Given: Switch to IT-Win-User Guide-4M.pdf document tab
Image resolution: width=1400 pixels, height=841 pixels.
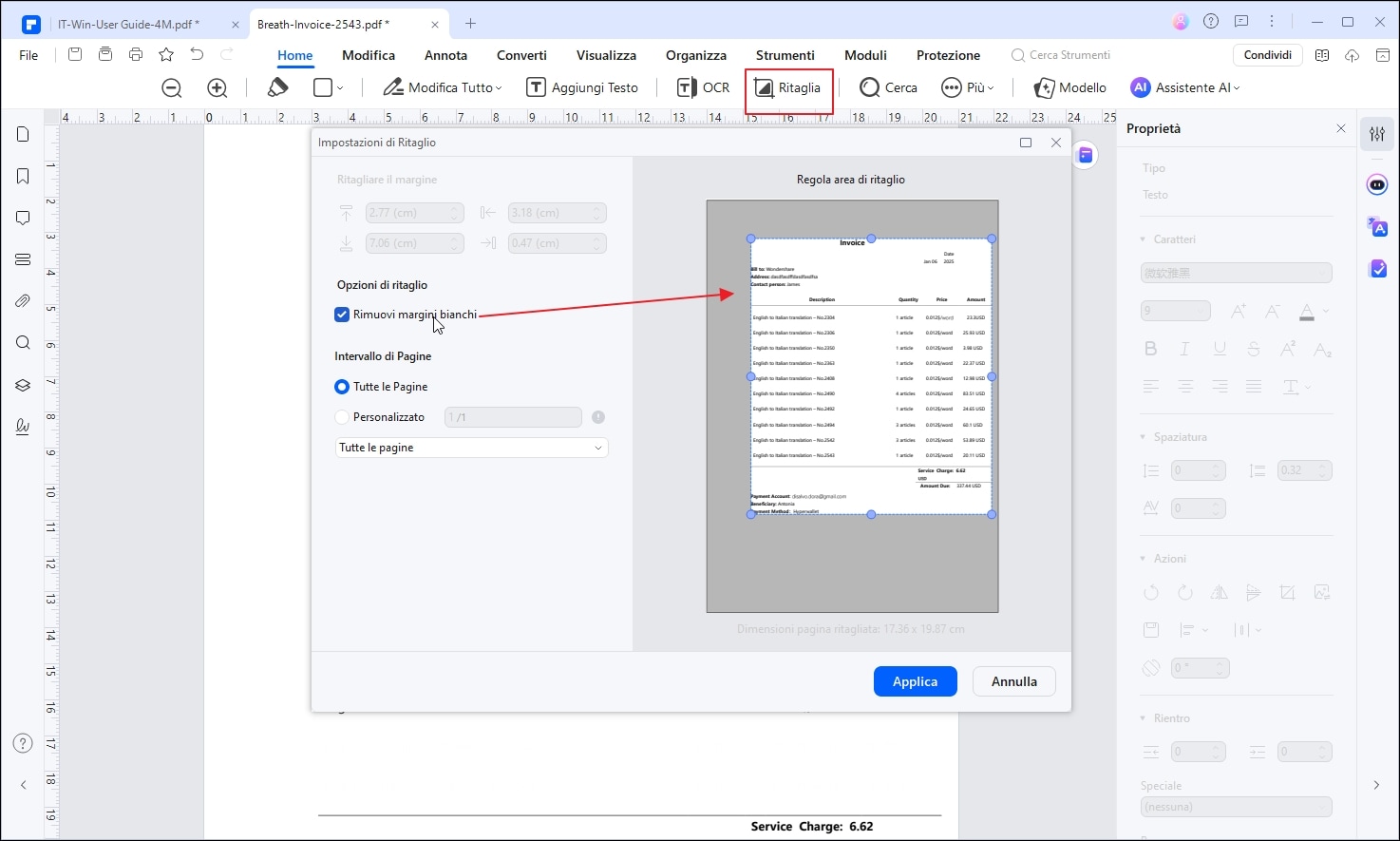Looking at the screenshot, I should (x=128, y=24).
